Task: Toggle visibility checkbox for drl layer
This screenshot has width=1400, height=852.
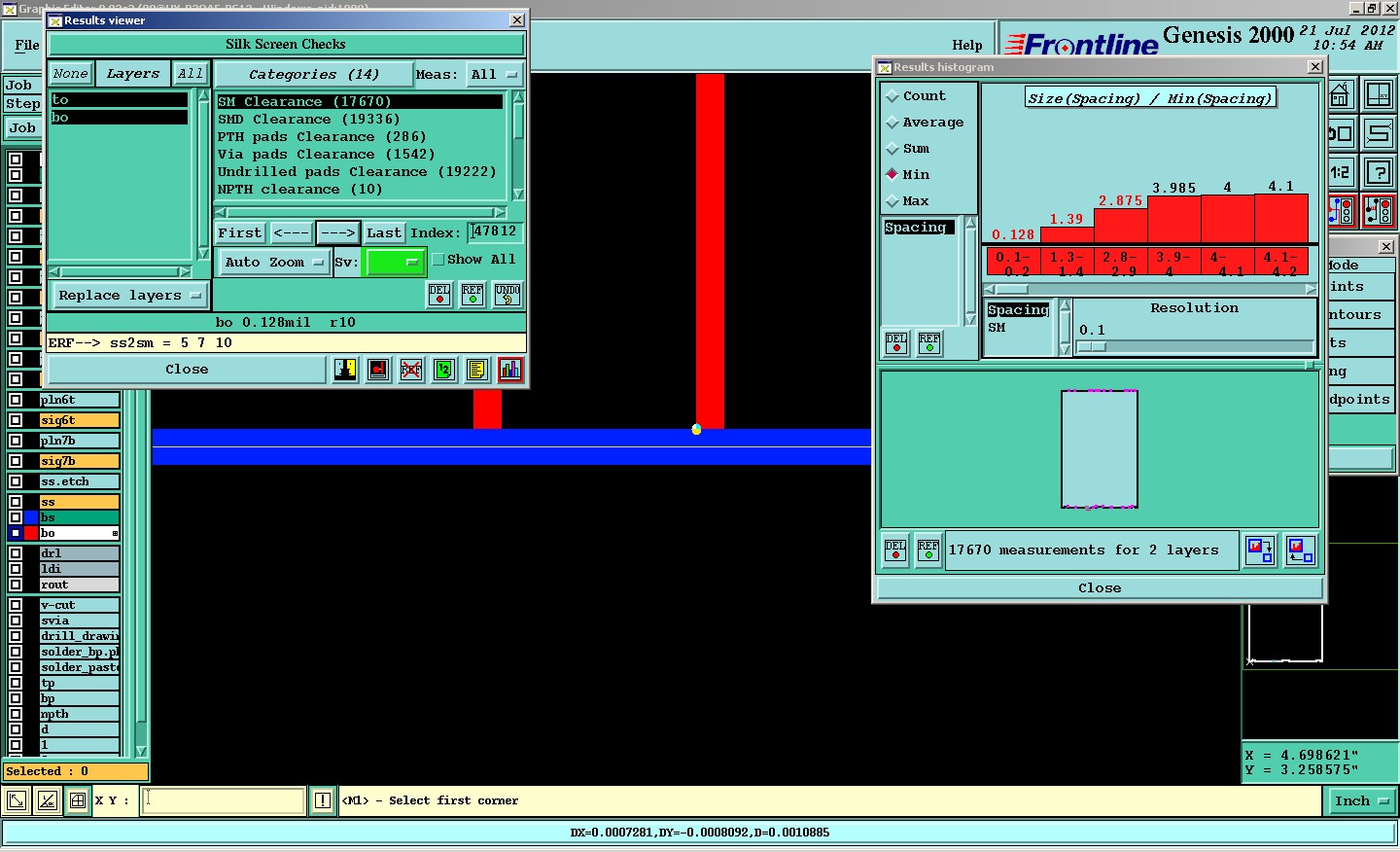Action: (x=16, y=553)
